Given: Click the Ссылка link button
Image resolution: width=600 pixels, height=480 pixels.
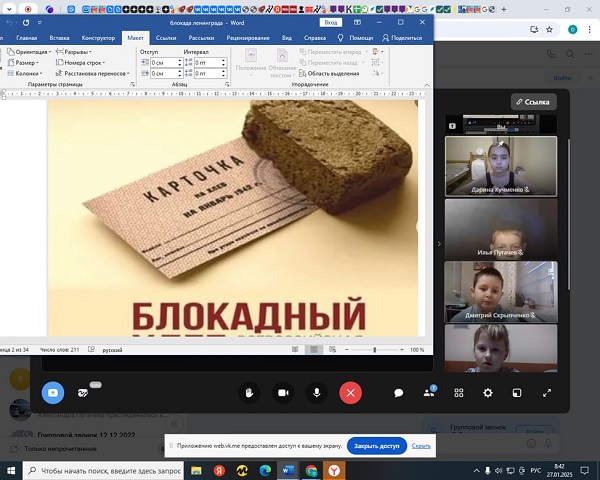Looking at the screenshot, I should 533,102.
